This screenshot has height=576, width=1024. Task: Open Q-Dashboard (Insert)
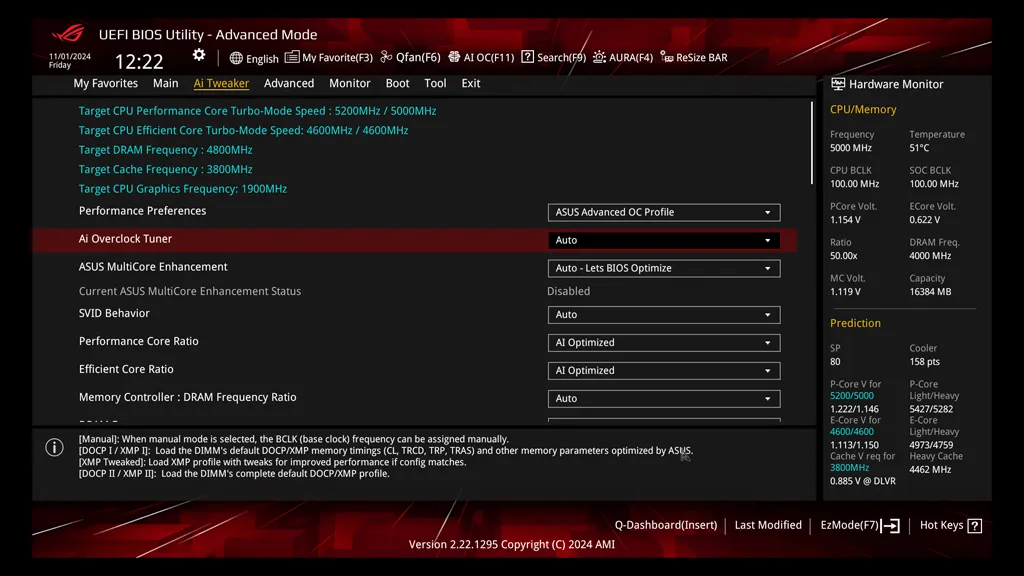click(x=665, y=526)
